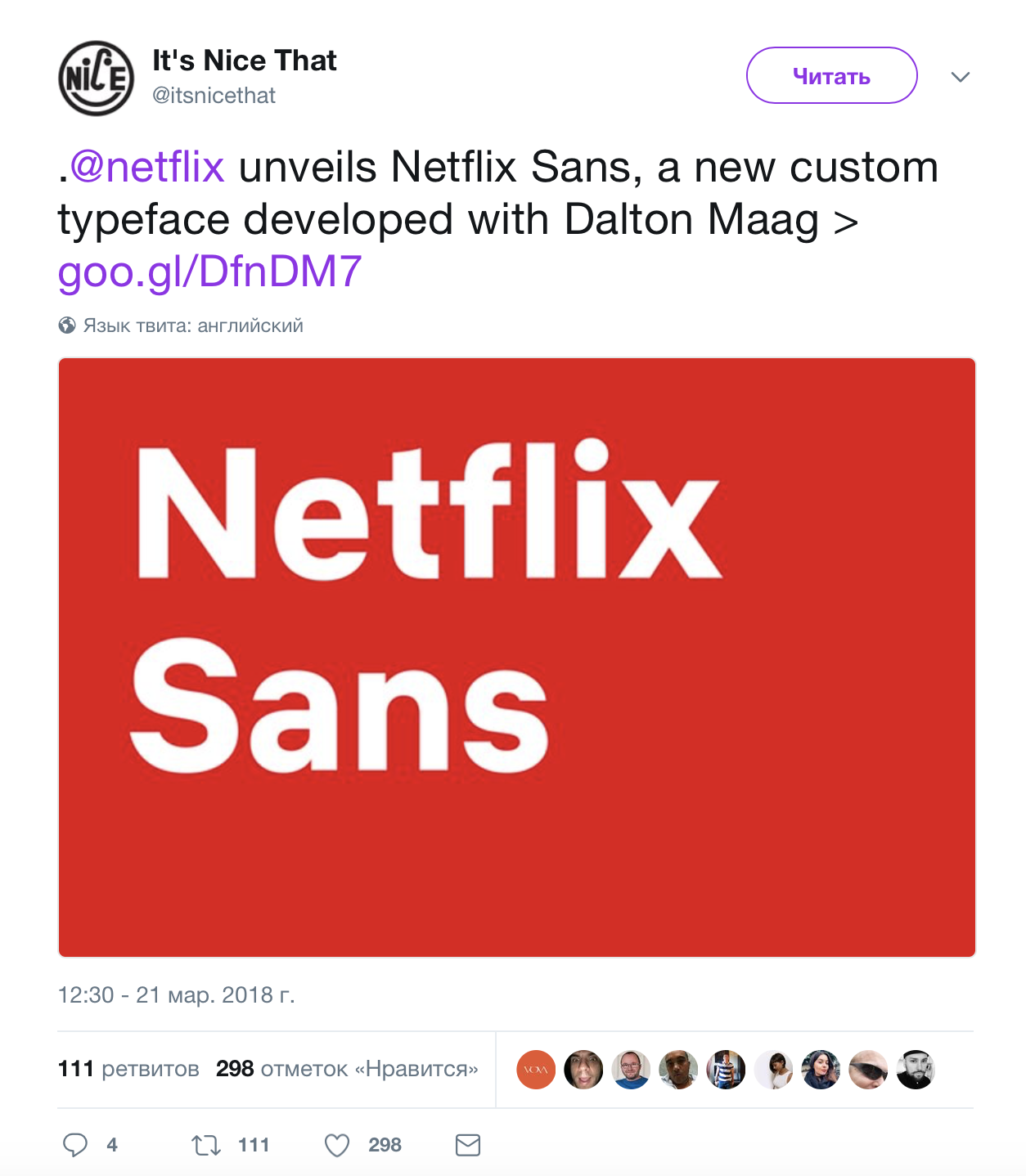Like the tweet with the heart icon
The height and width of the screenshot is (1176, 1026).
337,1145
